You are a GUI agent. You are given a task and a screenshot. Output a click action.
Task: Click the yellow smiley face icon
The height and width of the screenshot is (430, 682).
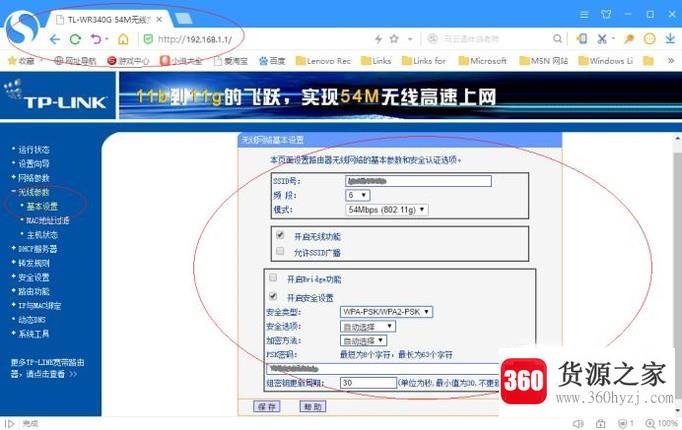coord(649,39)
